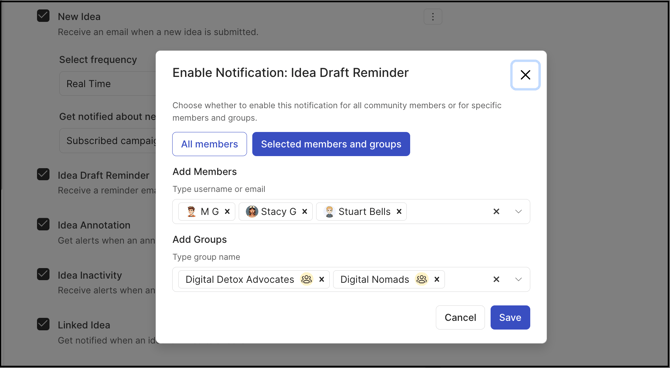Select Selected members and groups option
The image size is (670, 368).
pyautogui.click(x=331, y=144)
